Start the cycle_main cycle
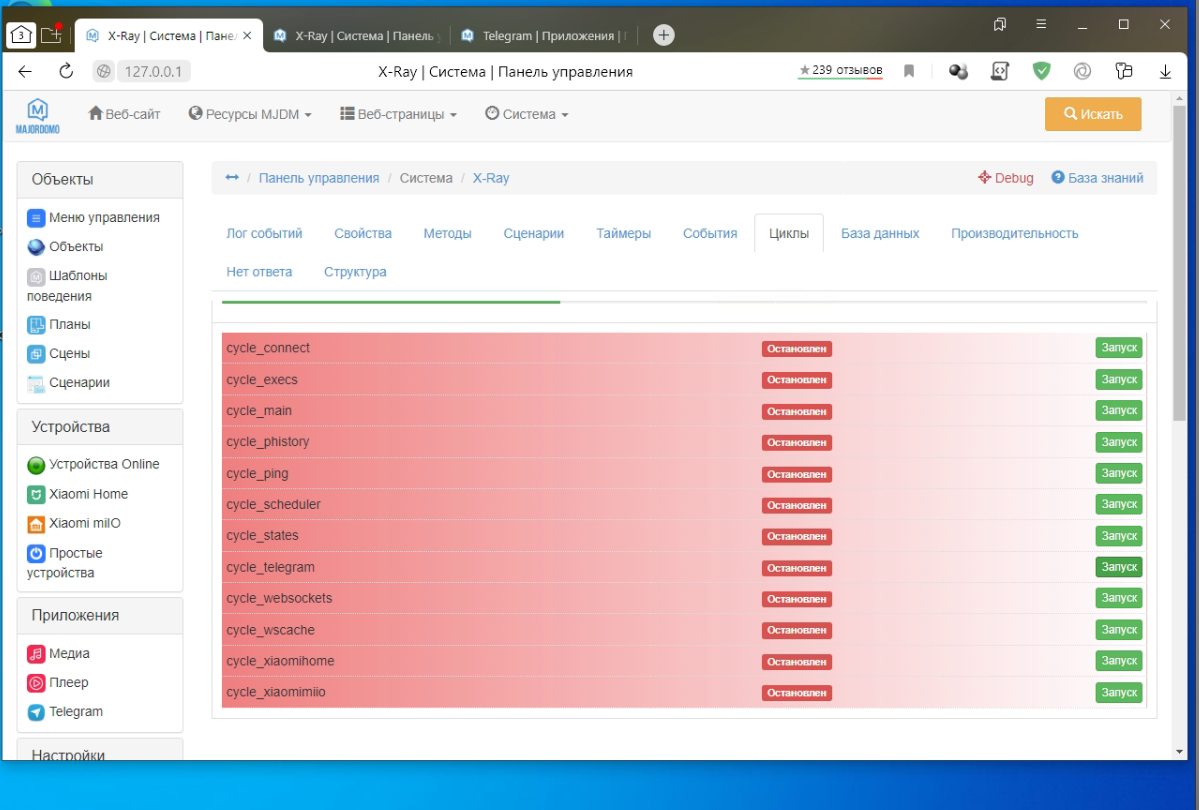Screen dimensions: 1199x810 (1118, 410)
